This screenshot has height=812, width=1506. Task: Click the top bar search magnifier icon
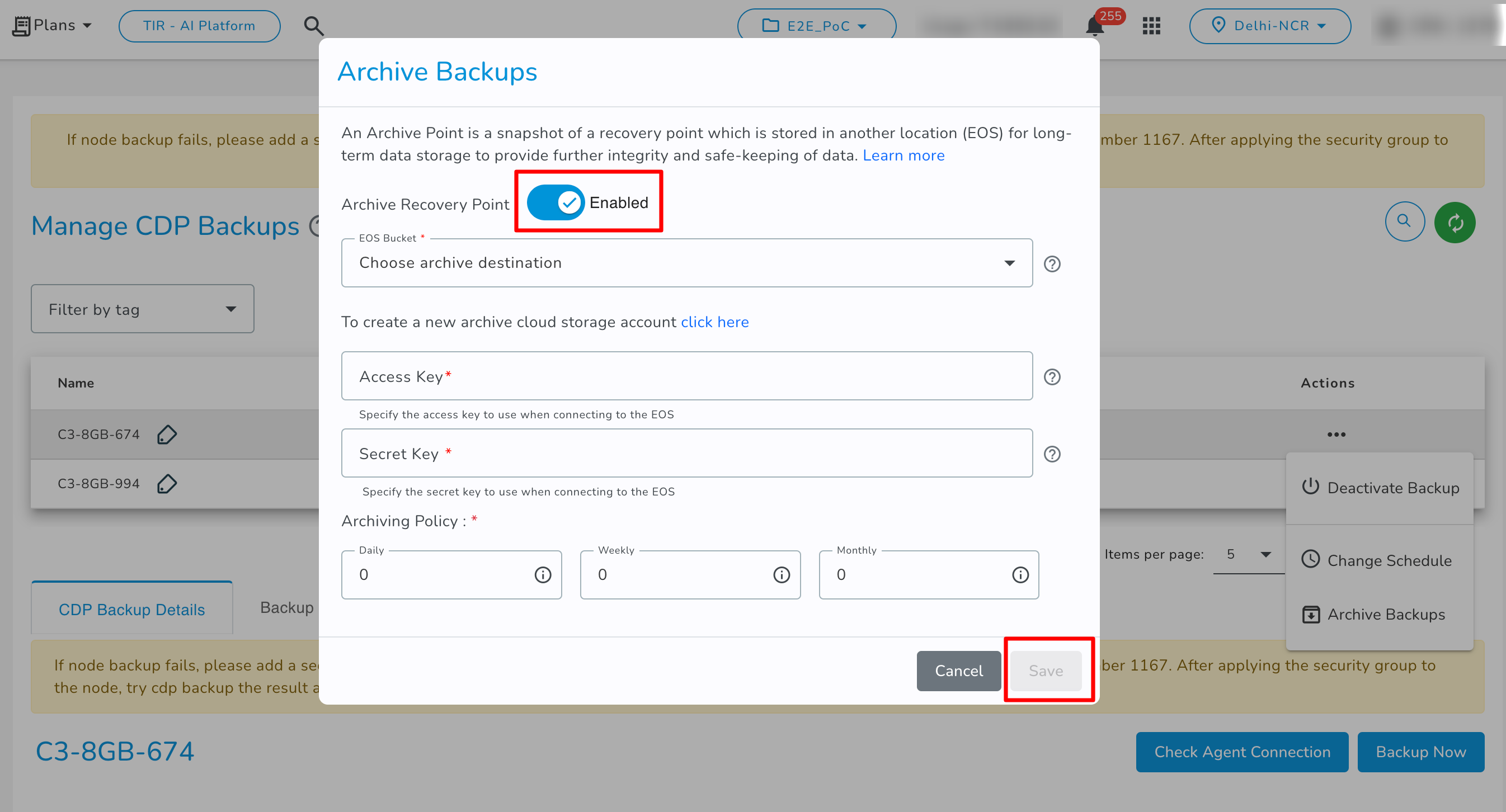point(313,26)
